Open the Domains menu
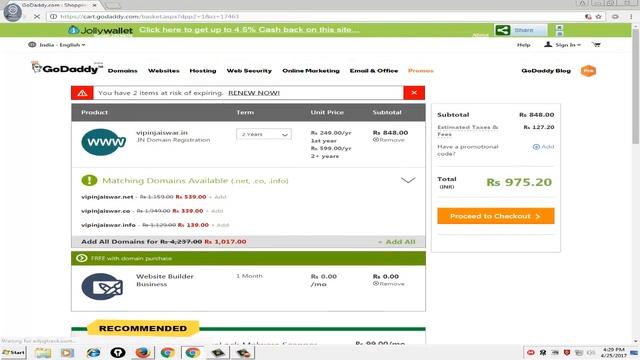The width and height of the screenshot is (640, 360). (x=122, y=71)
